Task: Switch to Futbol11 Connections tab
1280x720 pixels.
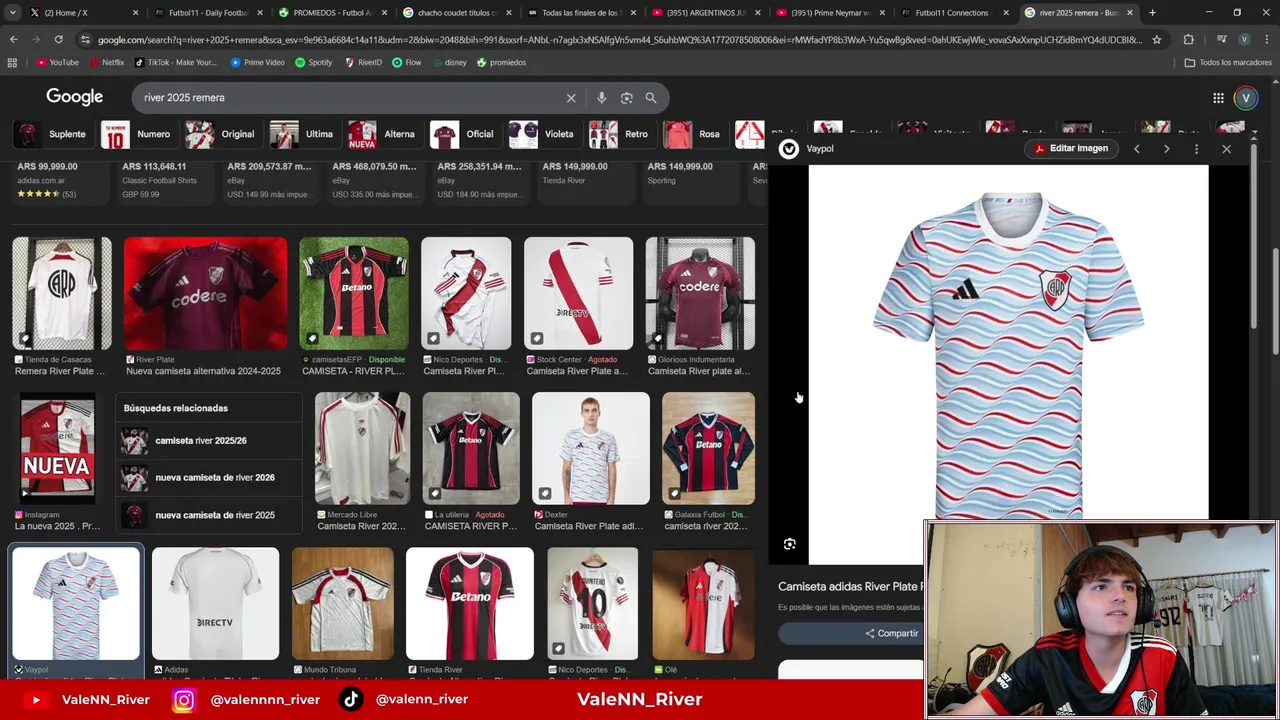Action: [954, 13]
